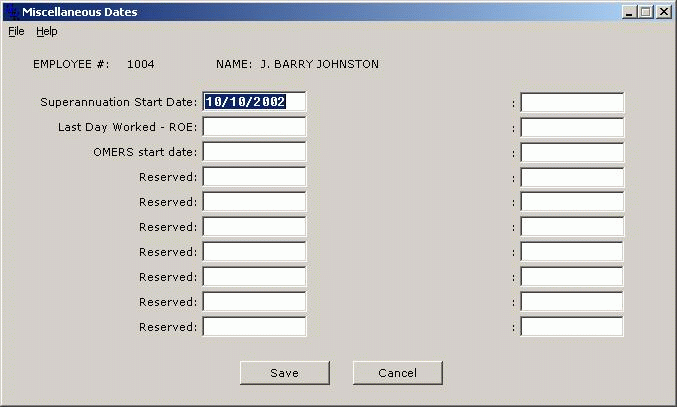
Task: Open the File menu
Action: click(16, 31)
